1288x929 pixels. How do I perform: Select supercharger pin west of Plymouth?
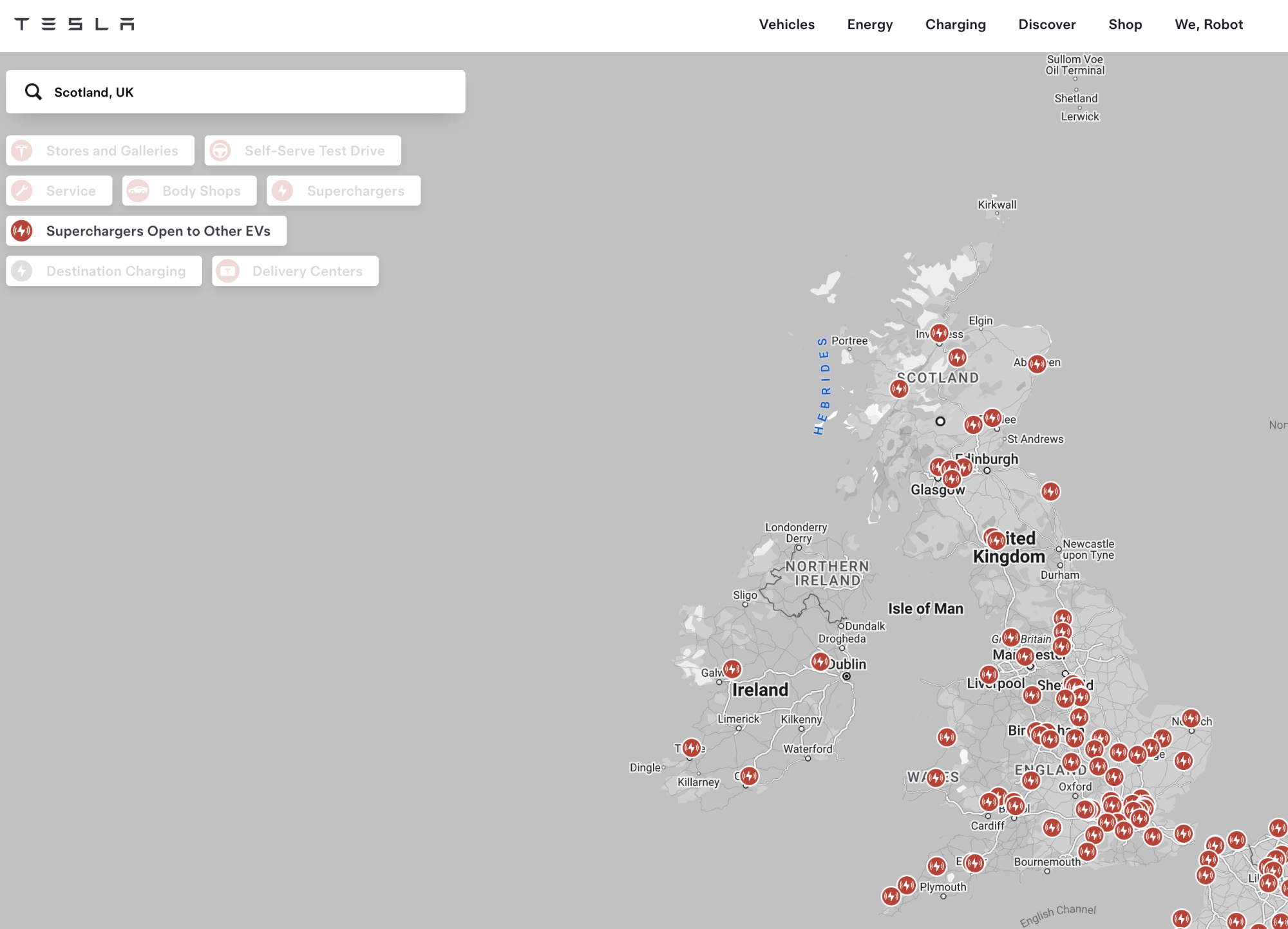pyautogui.click(x=907, y=885)
